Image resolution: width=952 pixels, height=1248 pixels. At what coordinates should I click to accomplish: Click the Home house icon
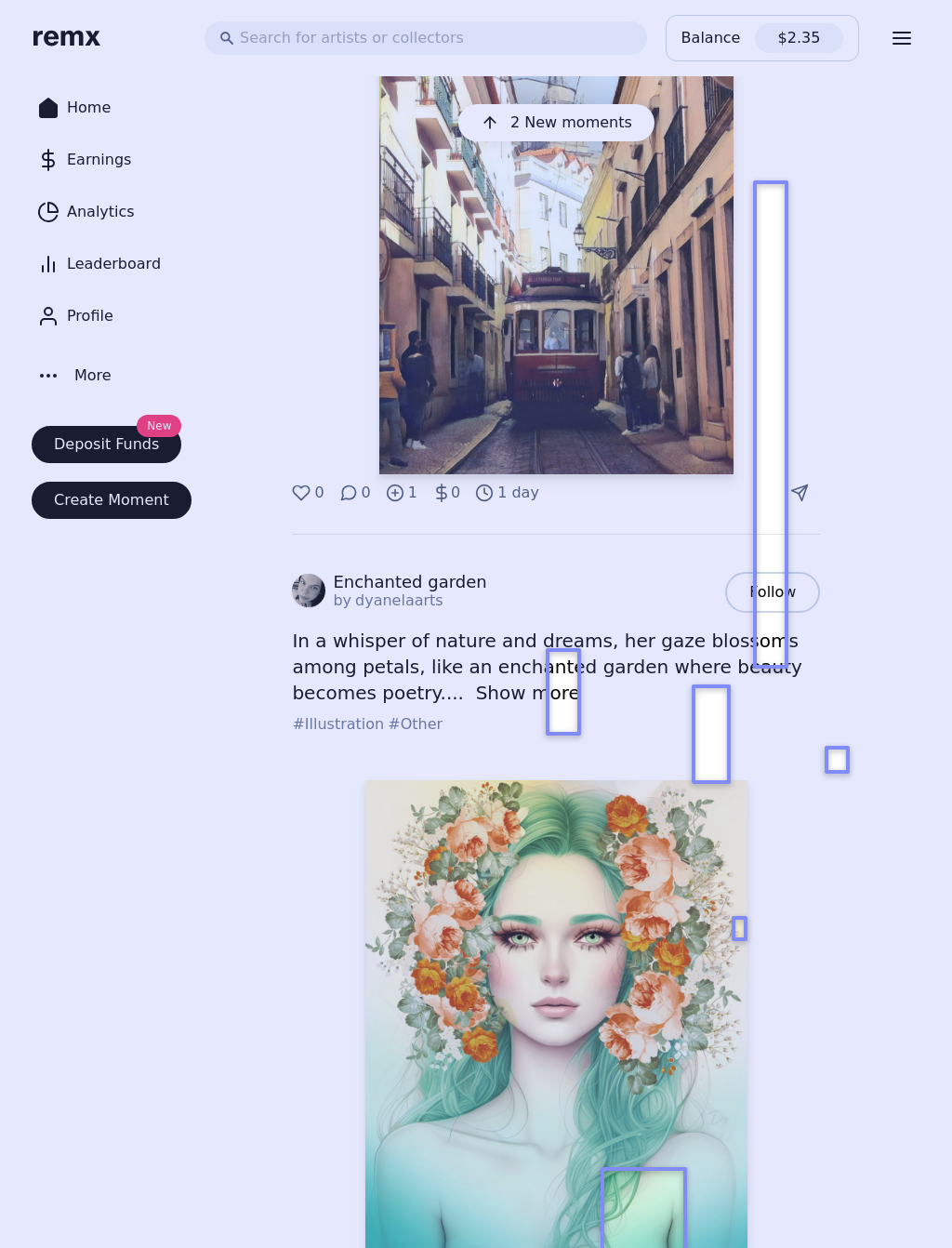48,108
